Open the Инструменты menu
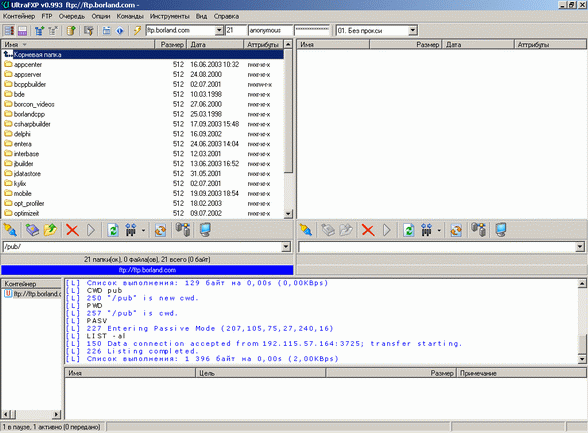 (x=170, y=16)
